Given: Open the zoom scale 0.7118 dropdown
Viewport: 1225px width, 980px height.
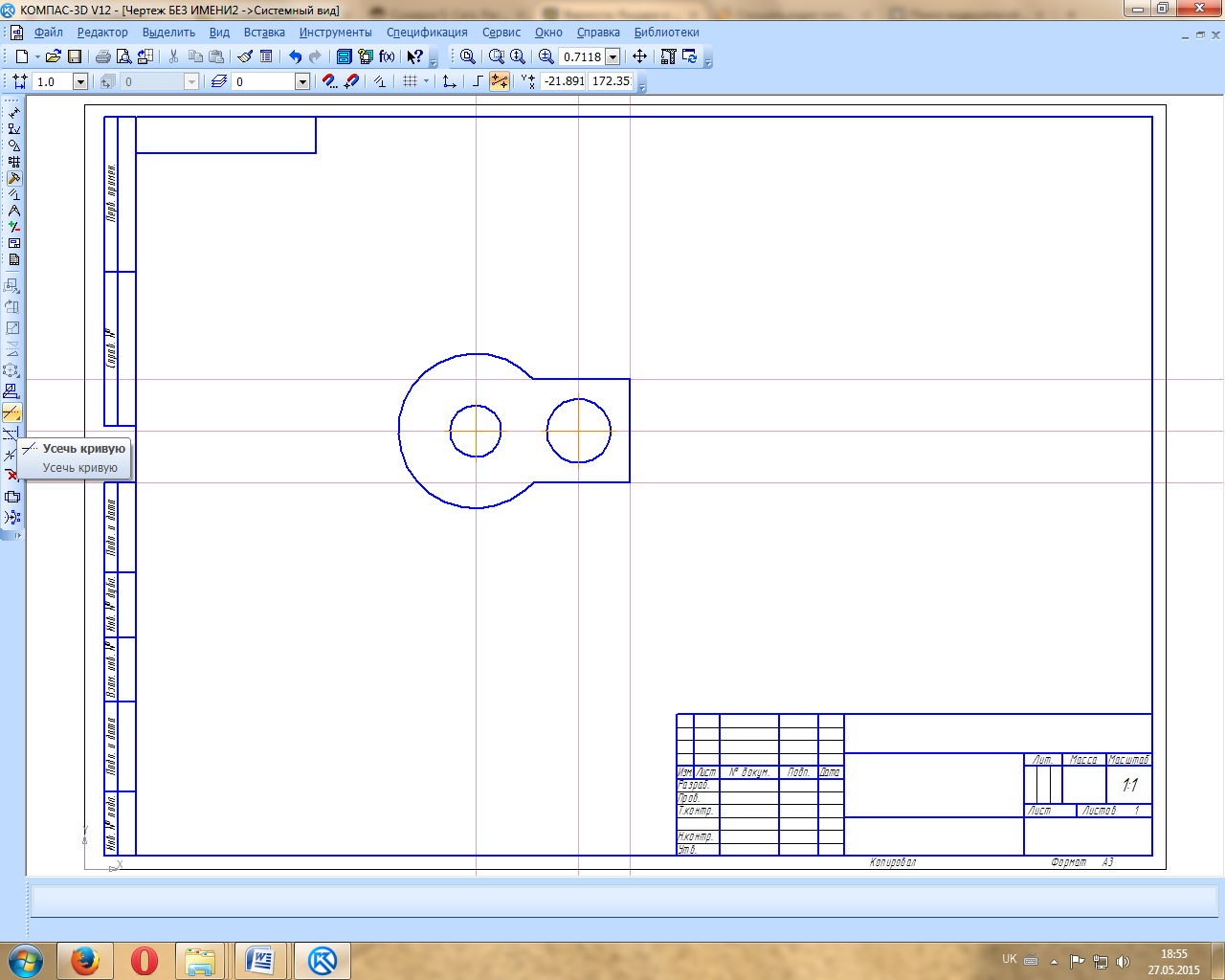Looking at the screenshot, I should [x=612, y=57].
